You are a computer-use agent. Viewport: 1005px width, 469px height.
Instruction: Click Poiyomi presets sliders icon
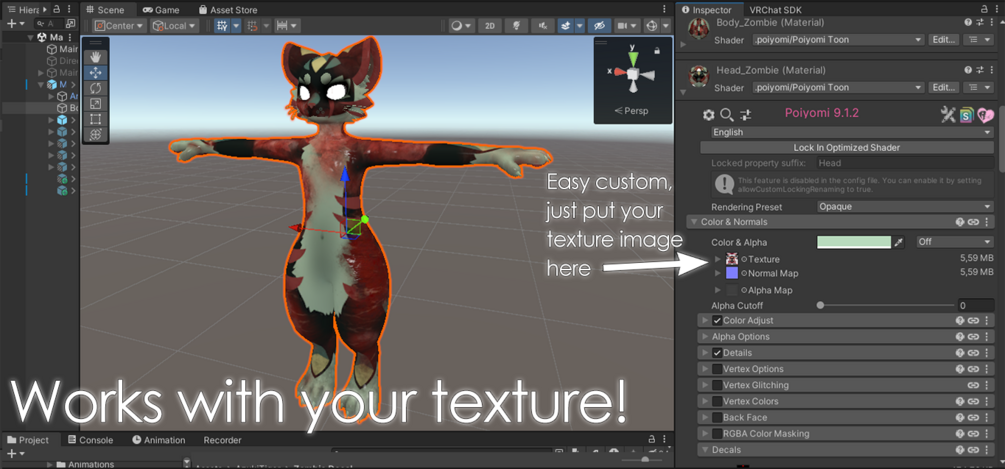745,115
